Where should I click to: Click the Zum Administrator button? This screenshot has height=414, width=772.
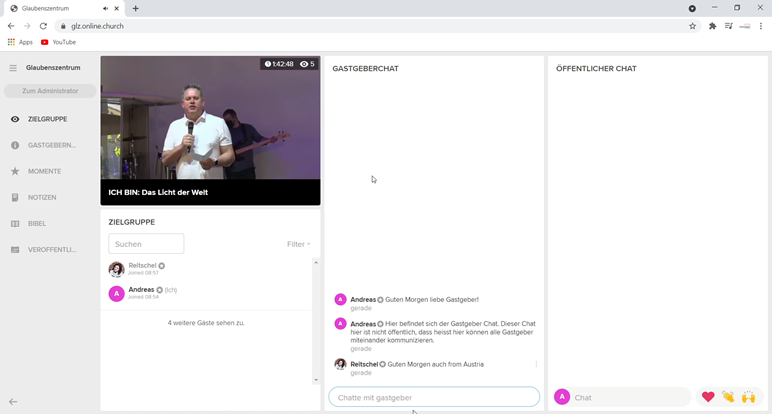click(50, 91)
